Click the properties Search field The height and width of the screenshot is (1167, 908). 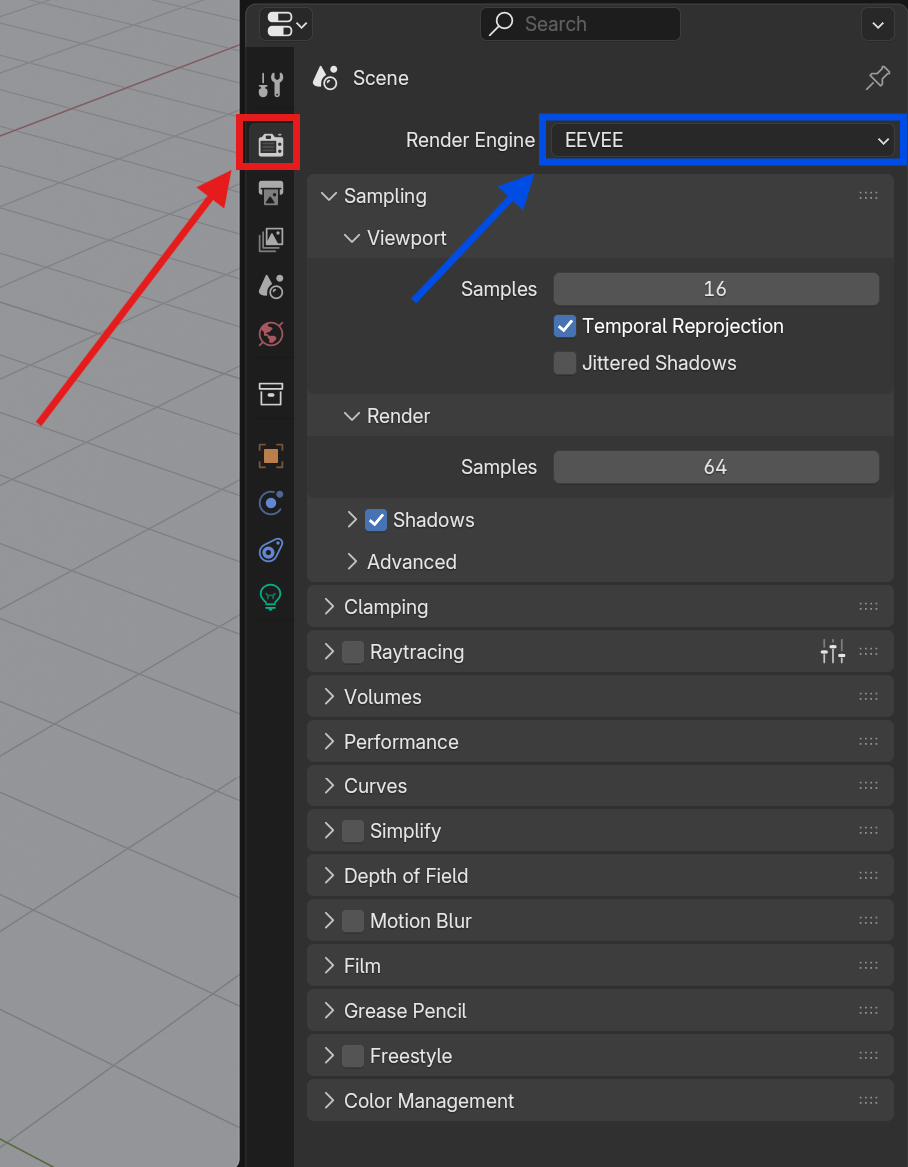pos(580,24)
